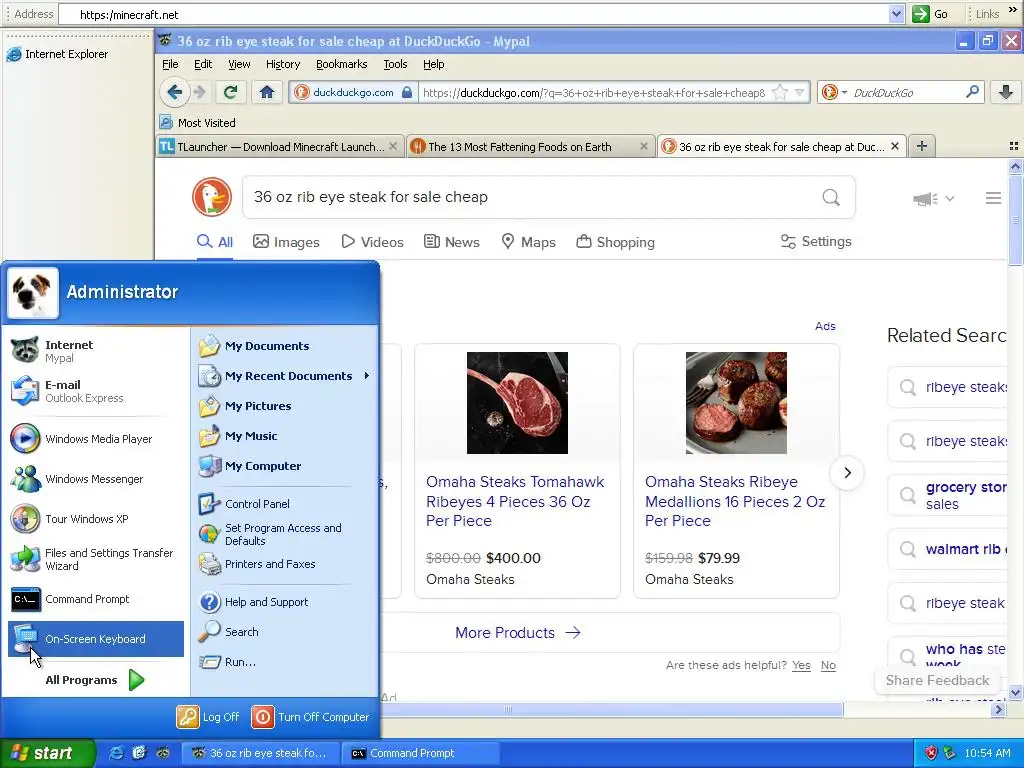
Task: Open DuckDuckGo Settings
Action: (816, 242)
